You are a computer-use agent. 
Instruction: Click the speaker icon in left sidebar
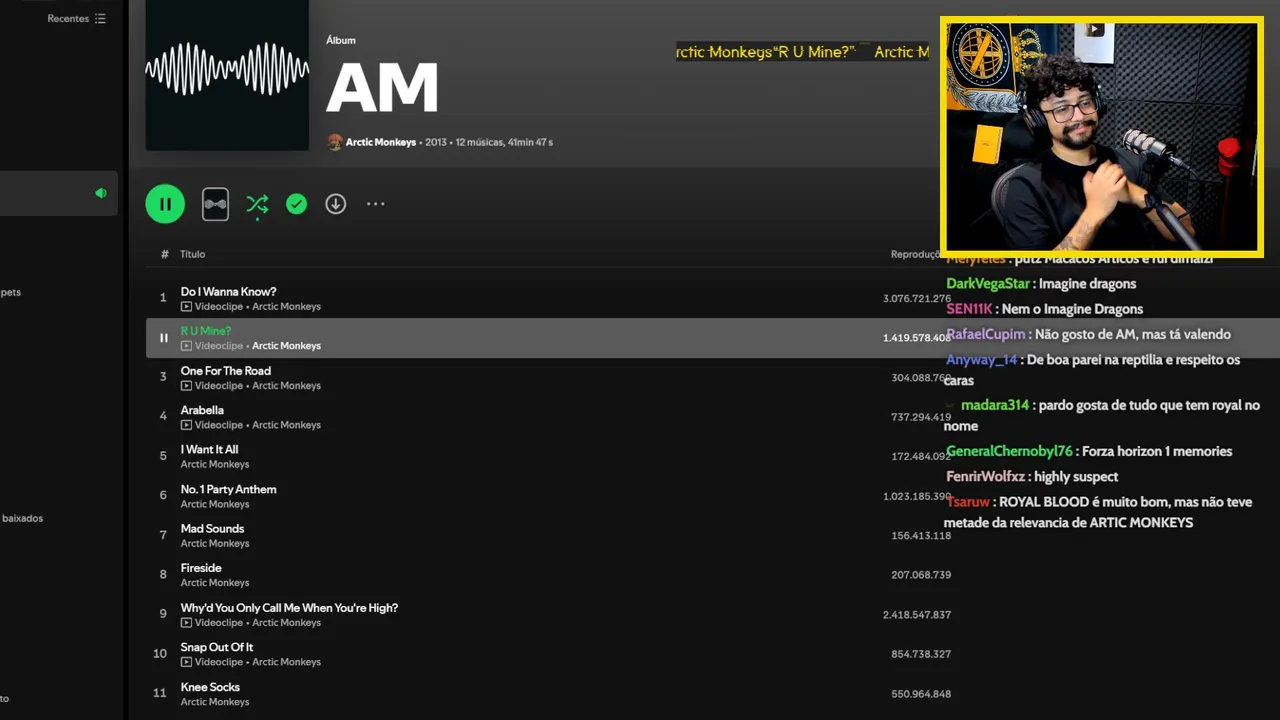[101, 193]
